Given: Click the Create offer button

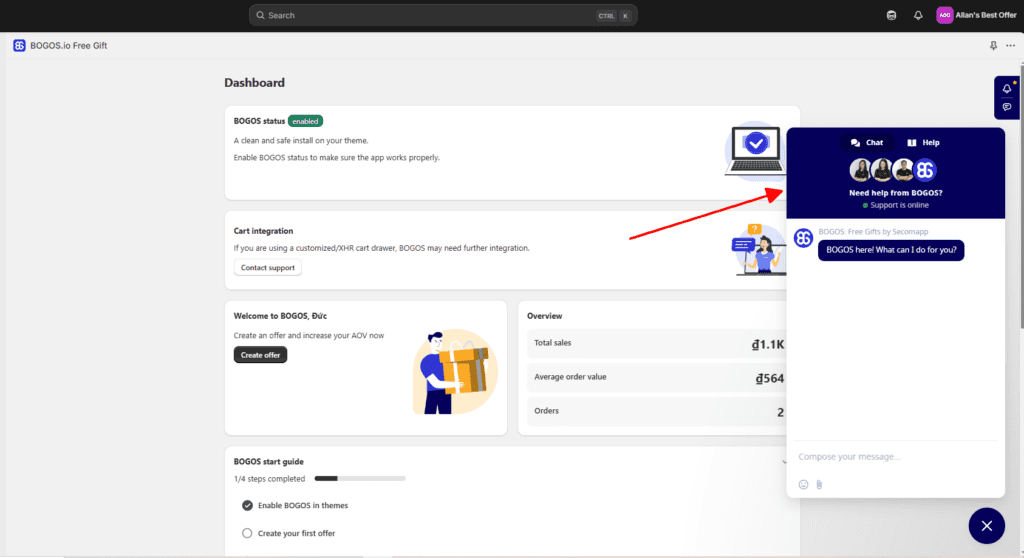Looking at the screenshot, I should tap(260, 355).
